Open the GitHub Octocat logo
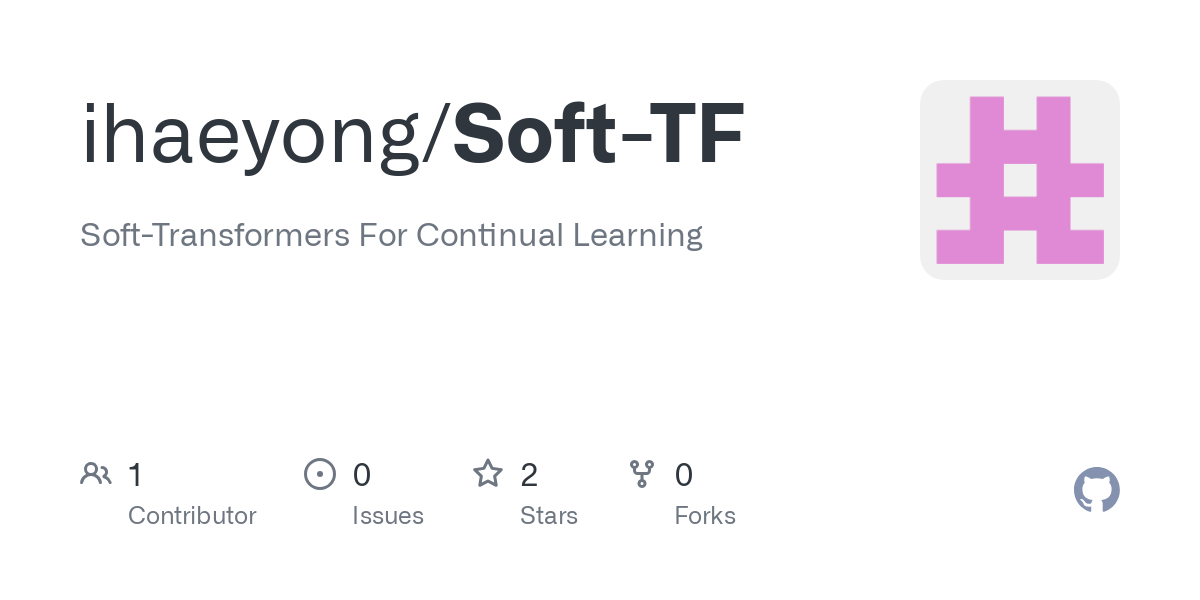The width and height of the screenshot is (1200, 600). (1096, 490)
